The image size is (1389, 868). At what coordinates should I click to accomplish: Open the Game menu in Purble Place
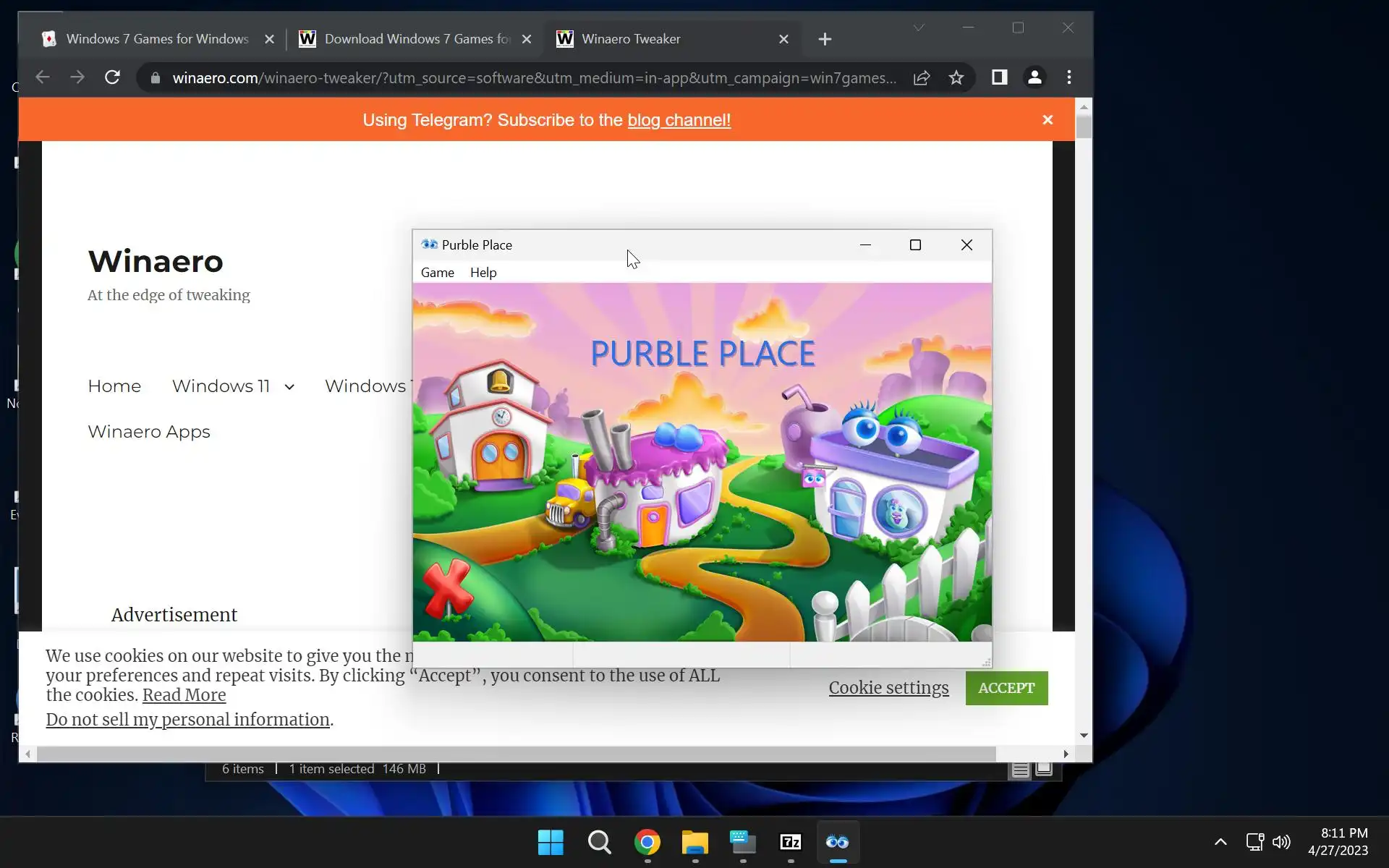coord(437,273)
